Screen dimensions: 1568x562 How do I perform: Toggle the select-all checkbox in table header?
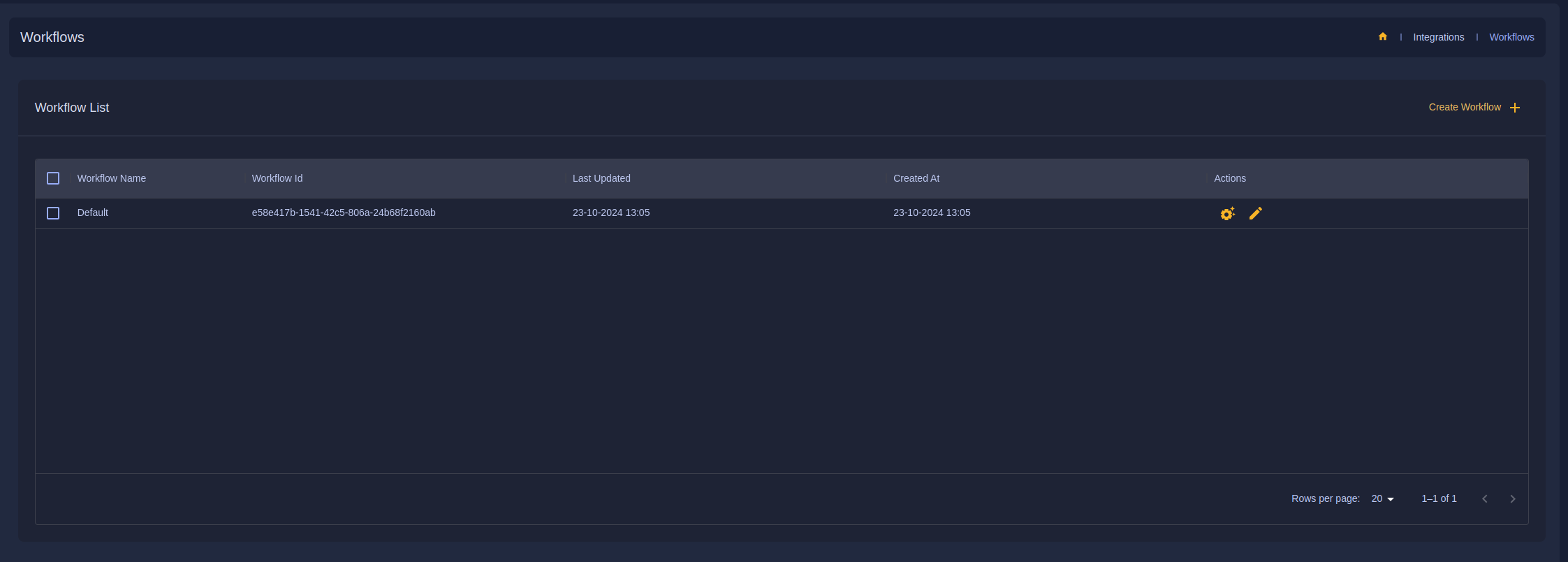coord(53,178)
